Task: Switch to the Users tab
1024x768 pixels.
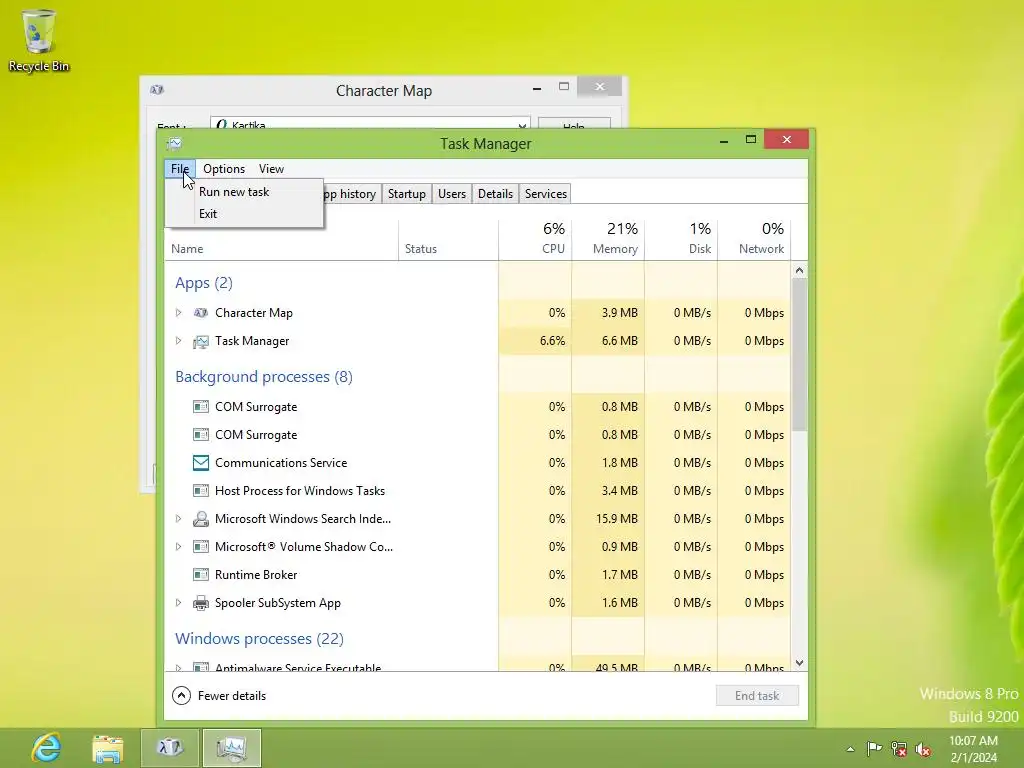Action: point(452,194)
